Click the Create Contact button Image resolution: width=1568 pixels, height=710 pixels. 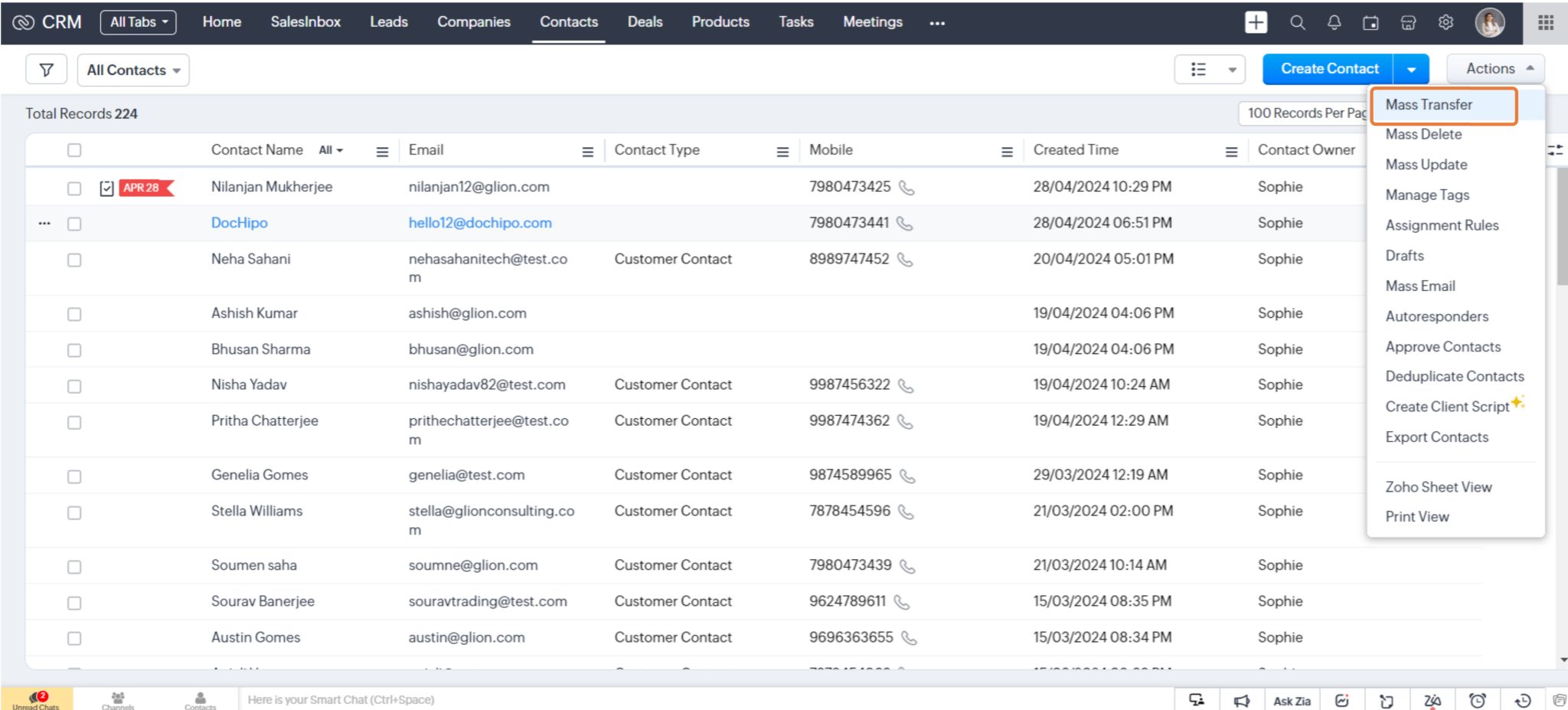pos(1328,68)
